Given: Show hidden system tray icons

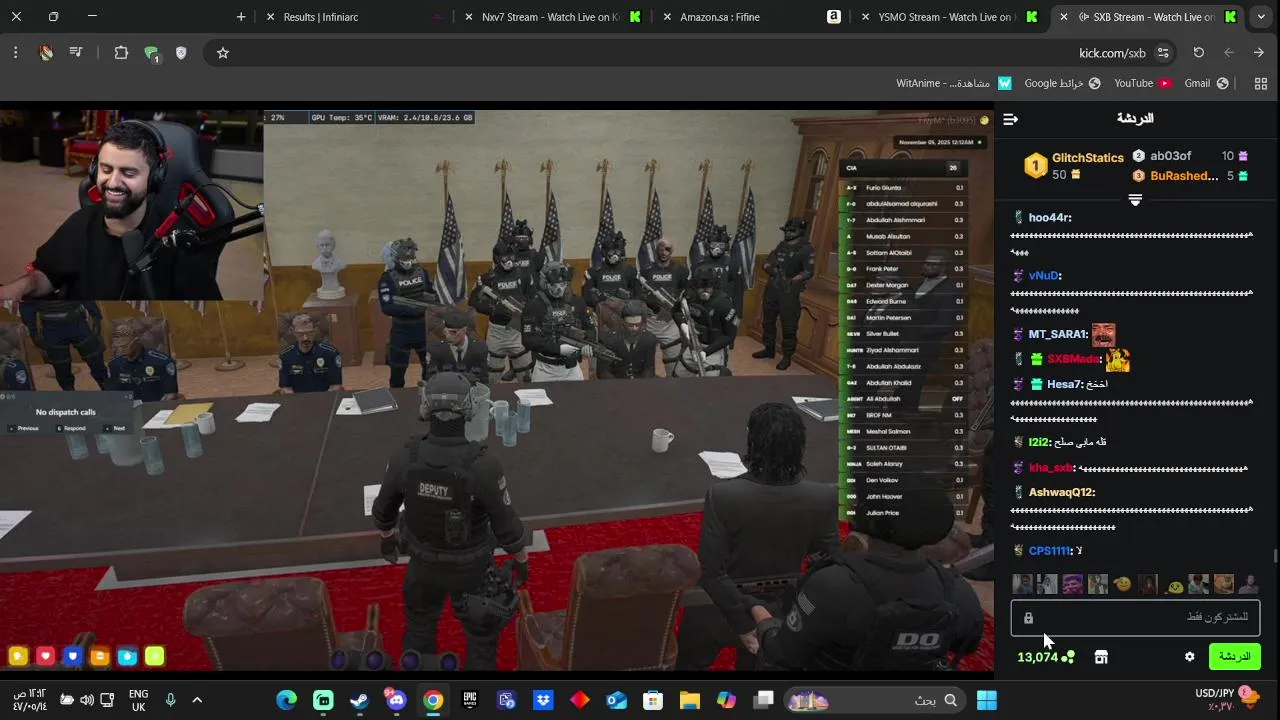Looking at the screenshot, I should (x=197, y=700).
